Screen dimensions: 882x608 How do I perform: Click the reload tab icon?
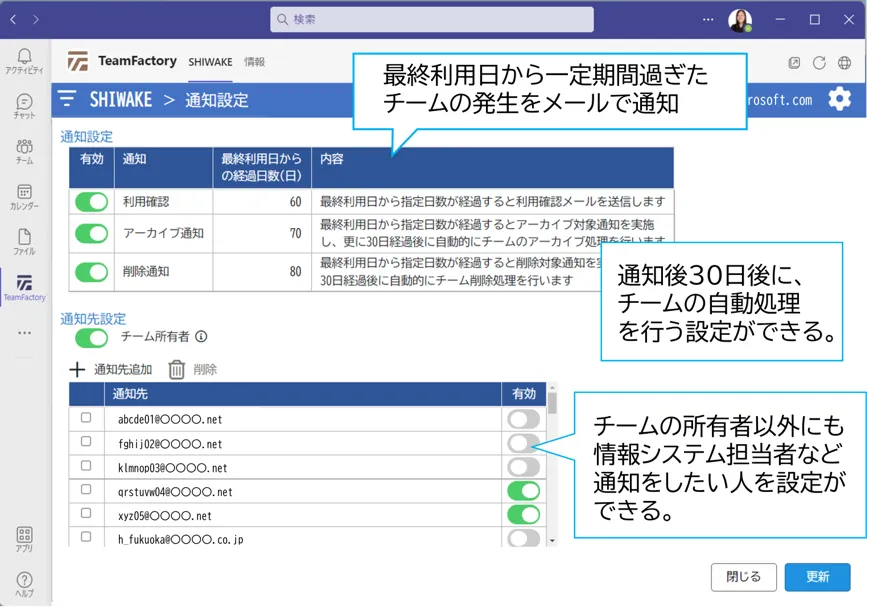[819, 62]
